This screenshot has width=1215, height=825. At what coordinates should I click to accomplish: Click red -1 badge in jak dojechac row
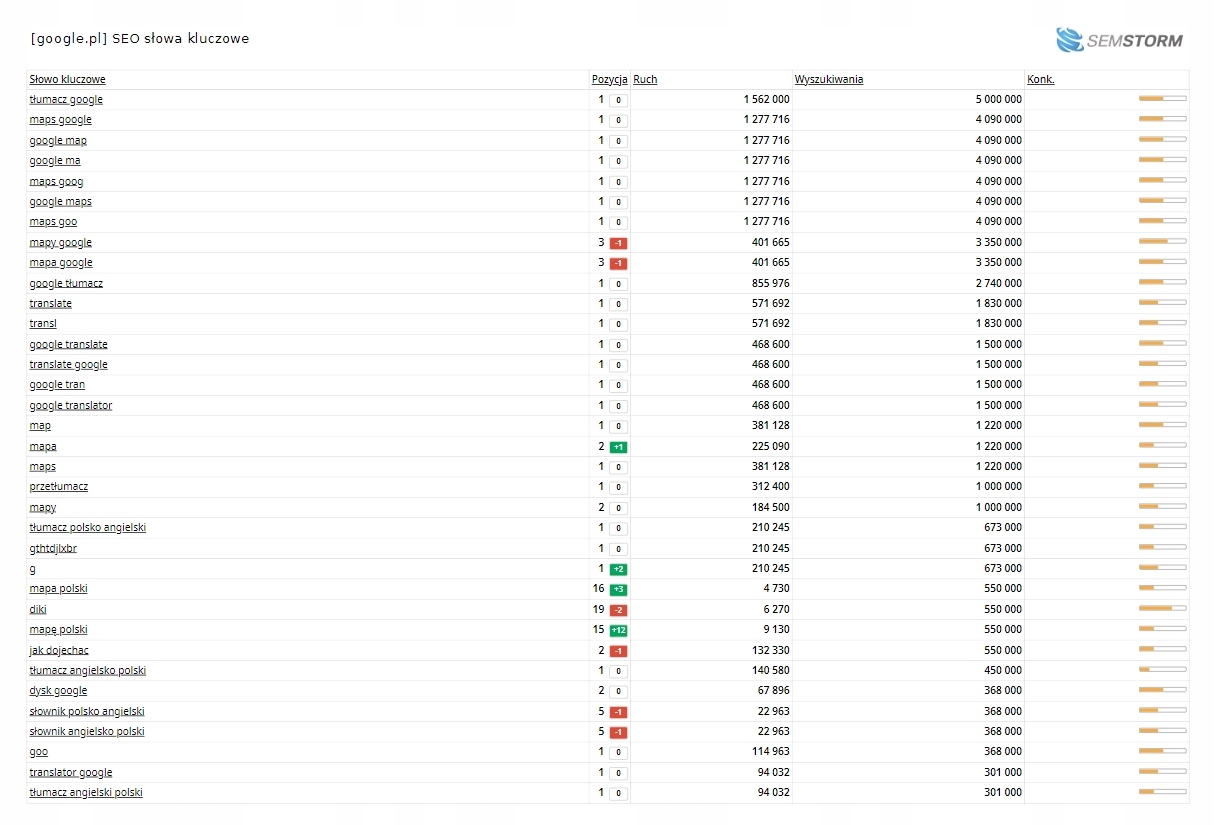pyautogui.click(x=618, y=651)
